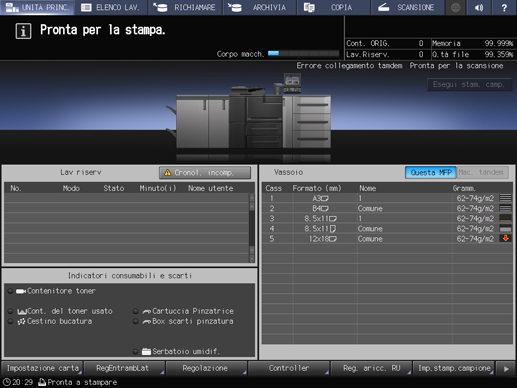
Task: Select tray 1 A3 row
Action: click(x=387, y=198)
